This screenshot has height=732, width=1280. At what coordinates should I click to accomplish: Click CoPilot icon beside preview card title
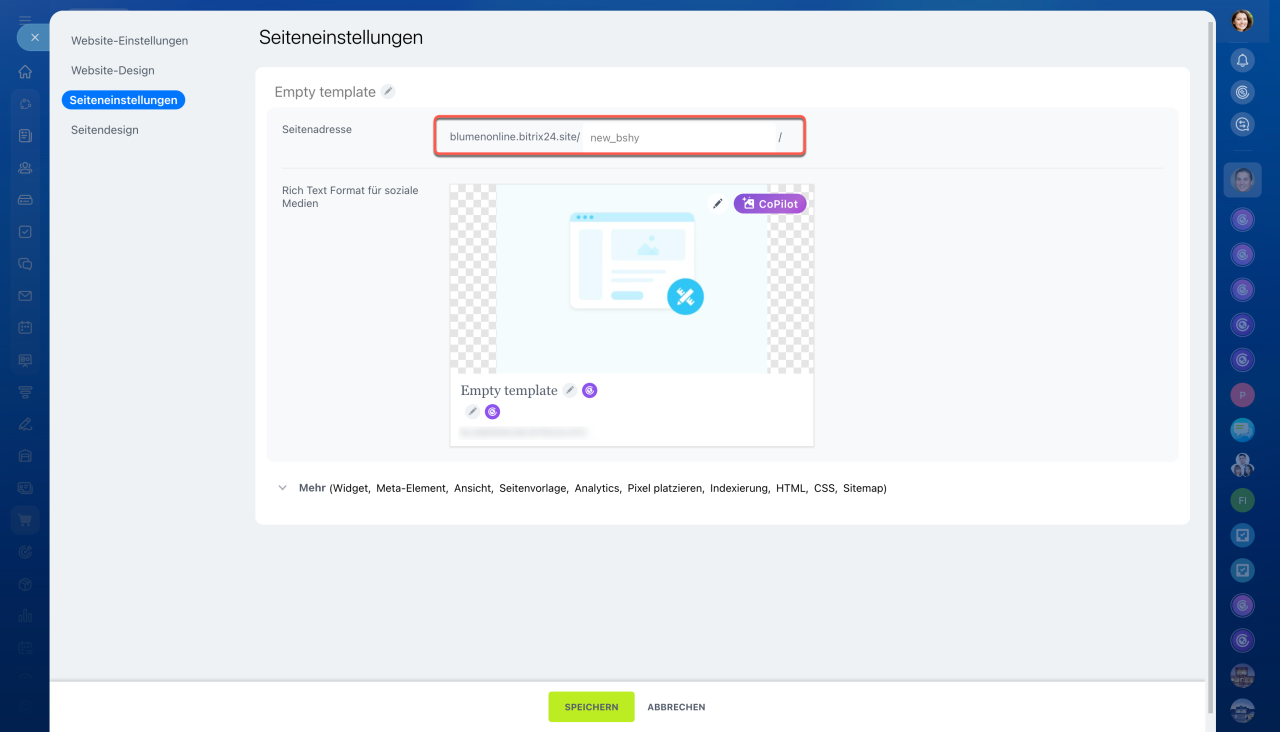pos(590,391)
